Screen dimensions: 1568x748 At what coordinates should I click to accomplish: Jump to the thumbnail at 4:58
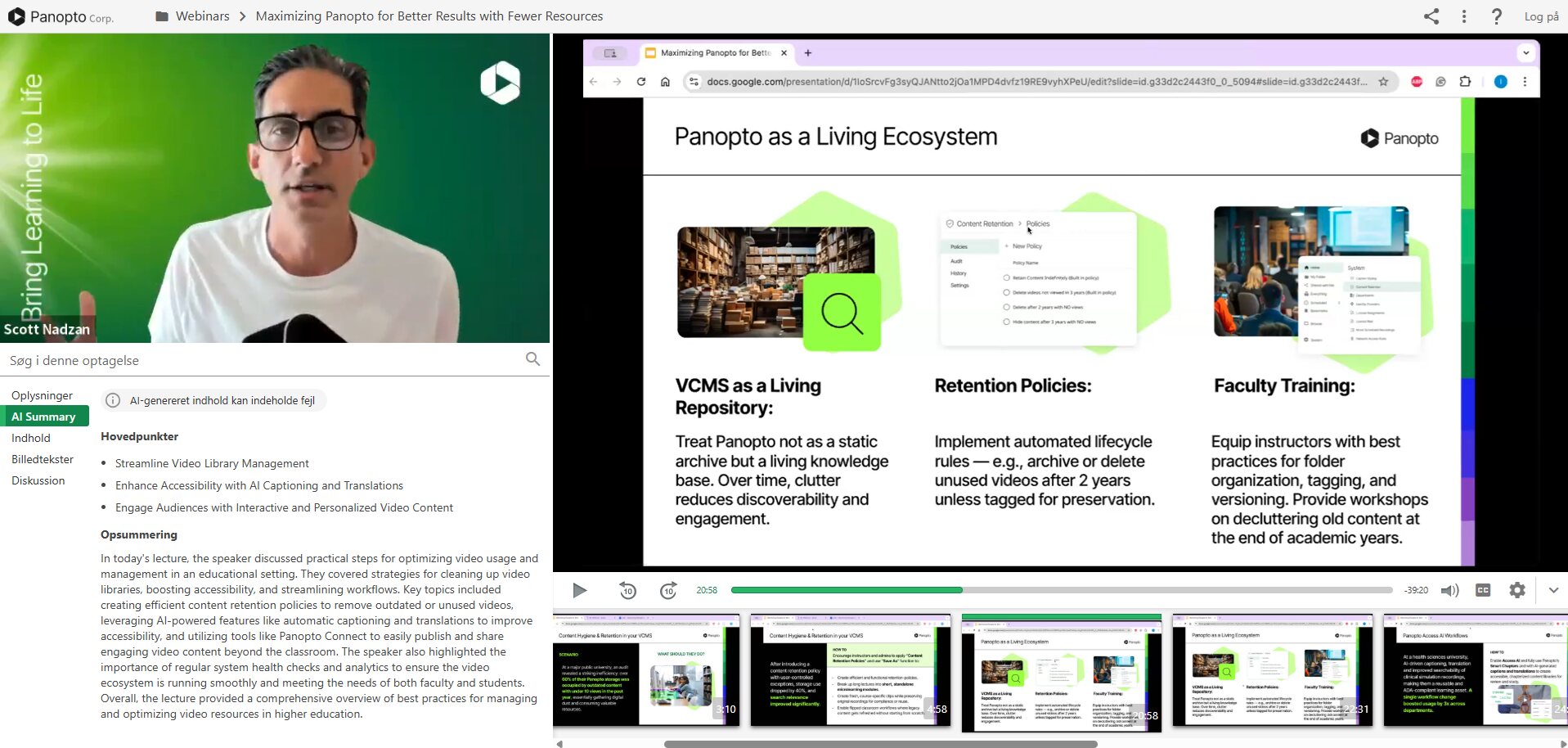click(851, 669)
